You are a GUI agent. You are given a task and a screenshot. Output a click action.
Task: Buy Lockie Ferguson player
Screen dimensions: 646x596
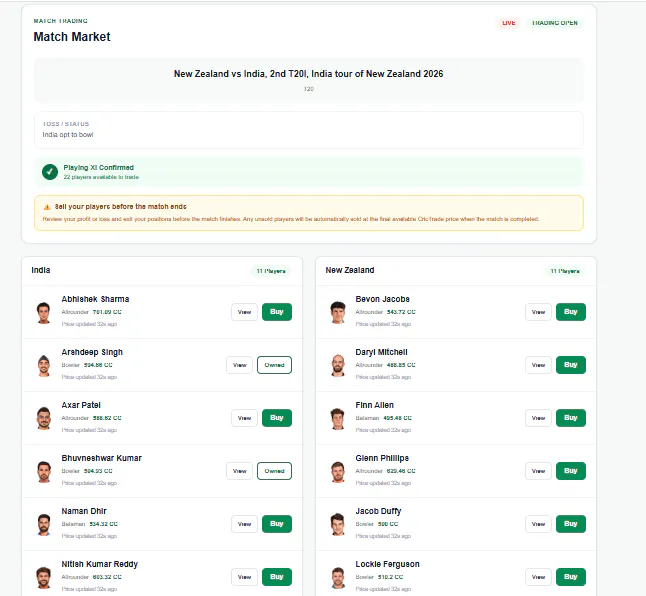[x=571, y=577]
